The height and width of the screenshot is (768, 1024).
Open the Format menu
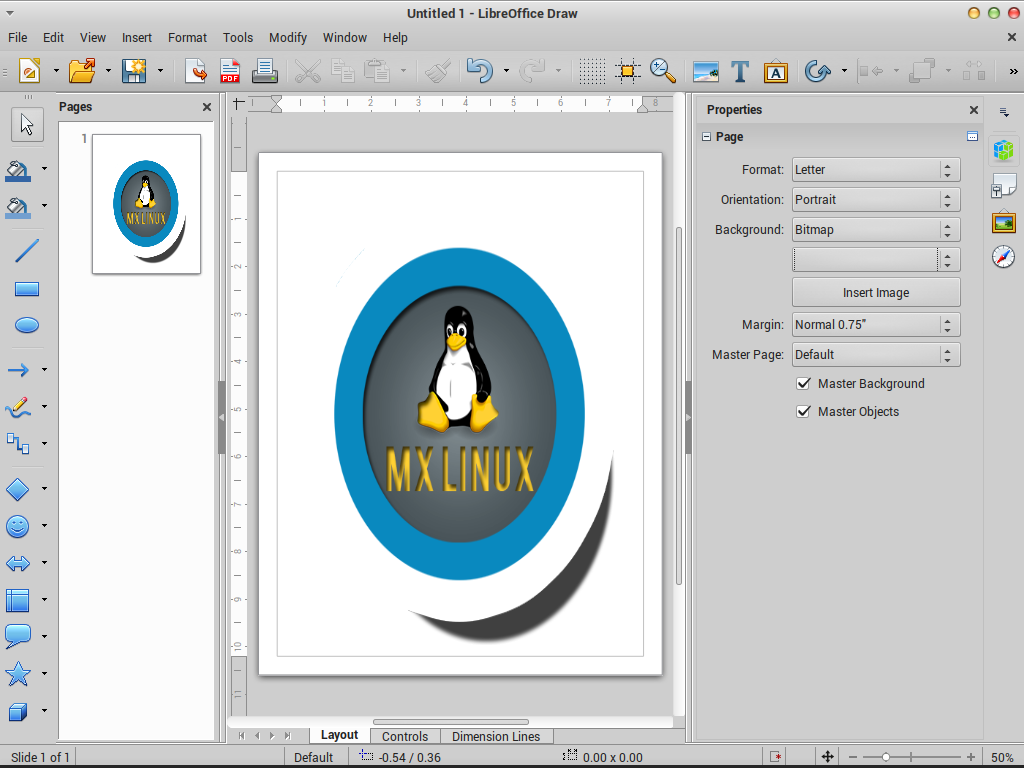pyautogui.click(x=187, y=38)
